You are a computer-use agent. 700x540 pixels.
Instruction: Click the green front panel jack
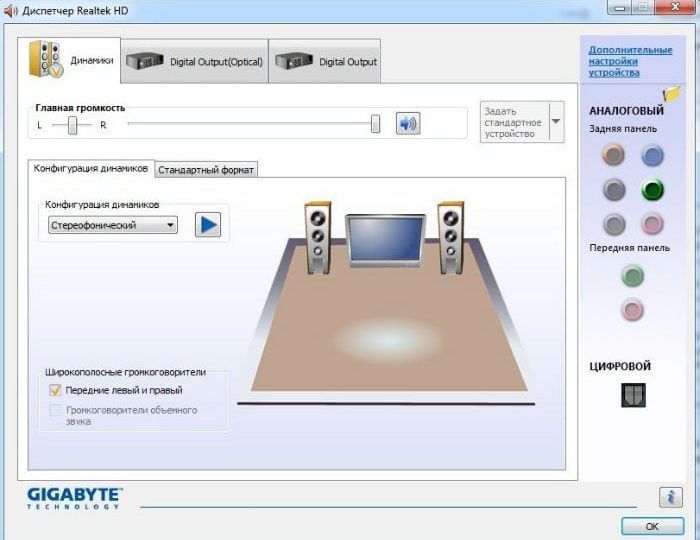[632, 275]
